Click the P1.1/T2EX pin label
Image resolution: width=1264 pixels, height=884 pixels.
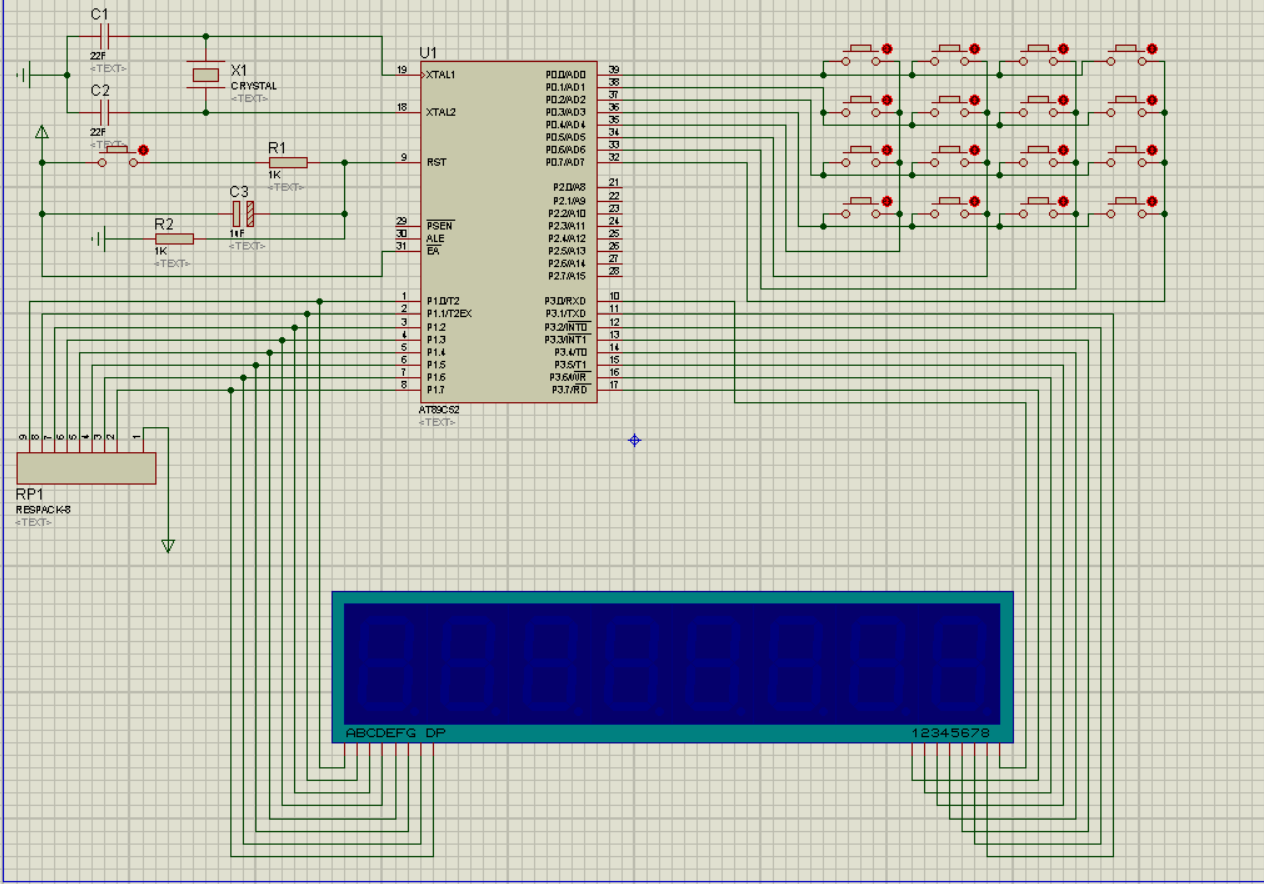(x=449, y=314)
